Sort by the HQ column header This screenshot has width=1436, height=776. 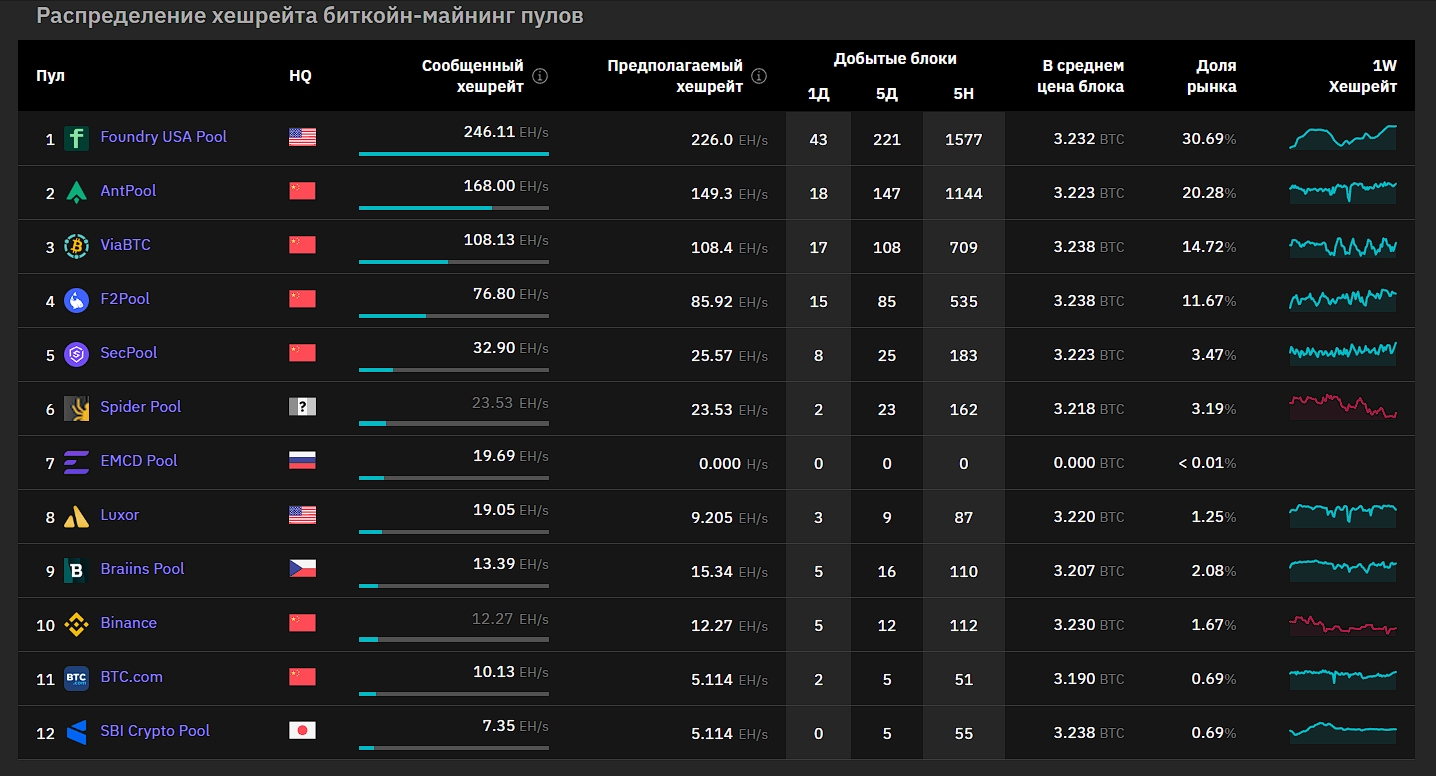click(300, 76)
